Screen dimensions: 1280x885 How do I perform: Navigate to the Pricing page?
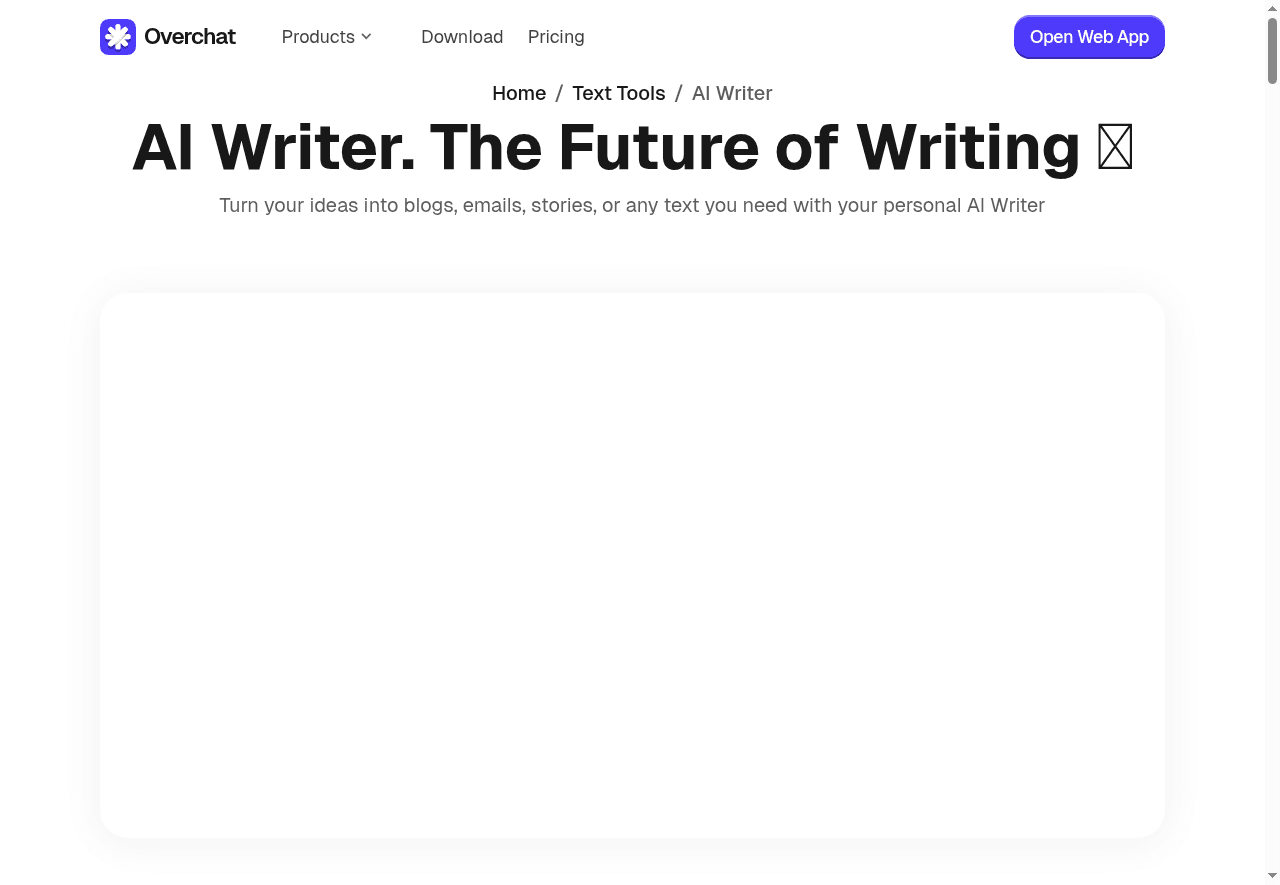(556, 37)
